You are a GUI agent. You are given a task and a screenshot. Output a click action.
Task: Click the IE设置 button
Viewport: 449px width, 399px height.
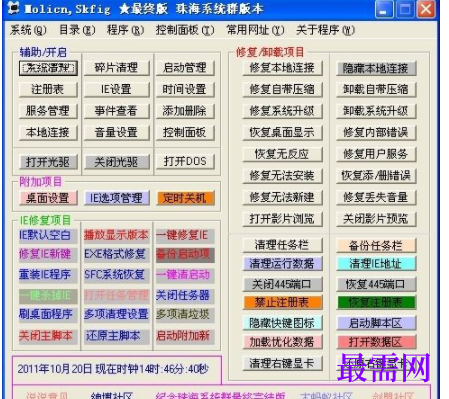(x=116, y=89)
